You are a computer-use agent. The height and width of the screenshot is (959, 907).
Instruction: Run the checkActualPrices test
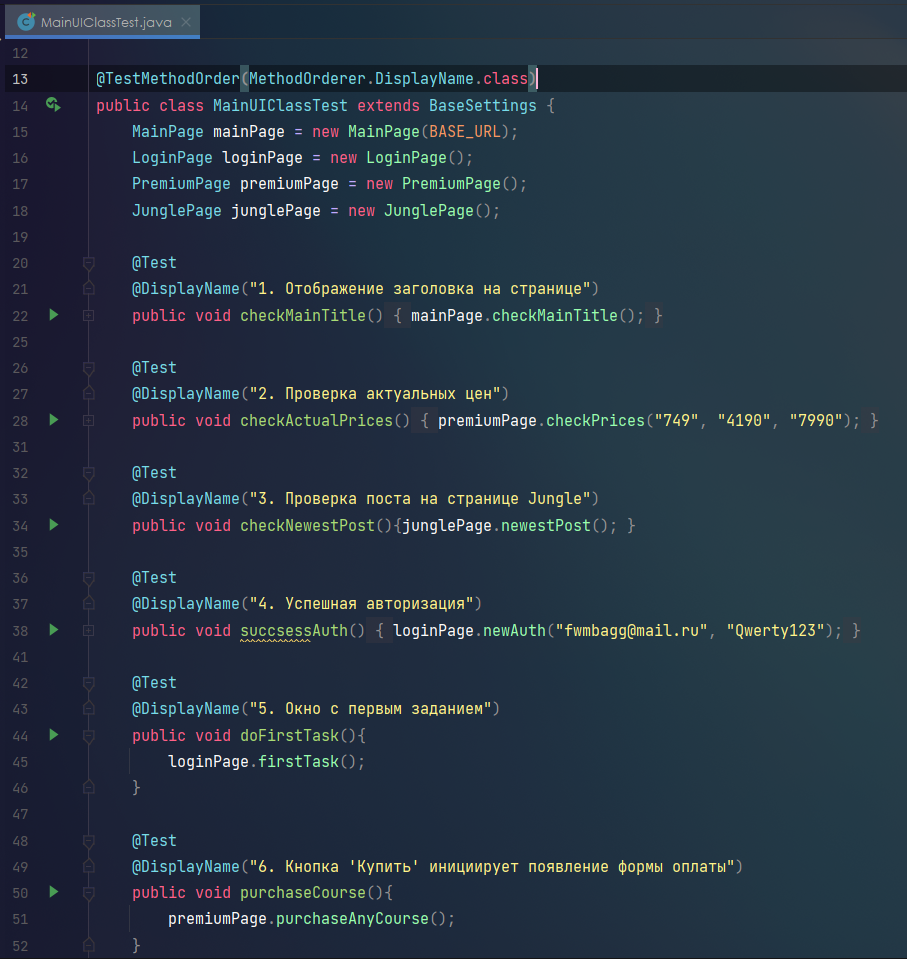[x=53, y=420]
